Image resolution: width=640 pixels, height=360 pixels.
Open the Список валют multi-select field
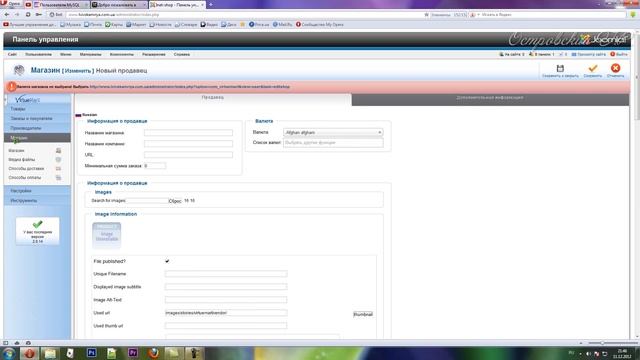click(x=333, y=142)
